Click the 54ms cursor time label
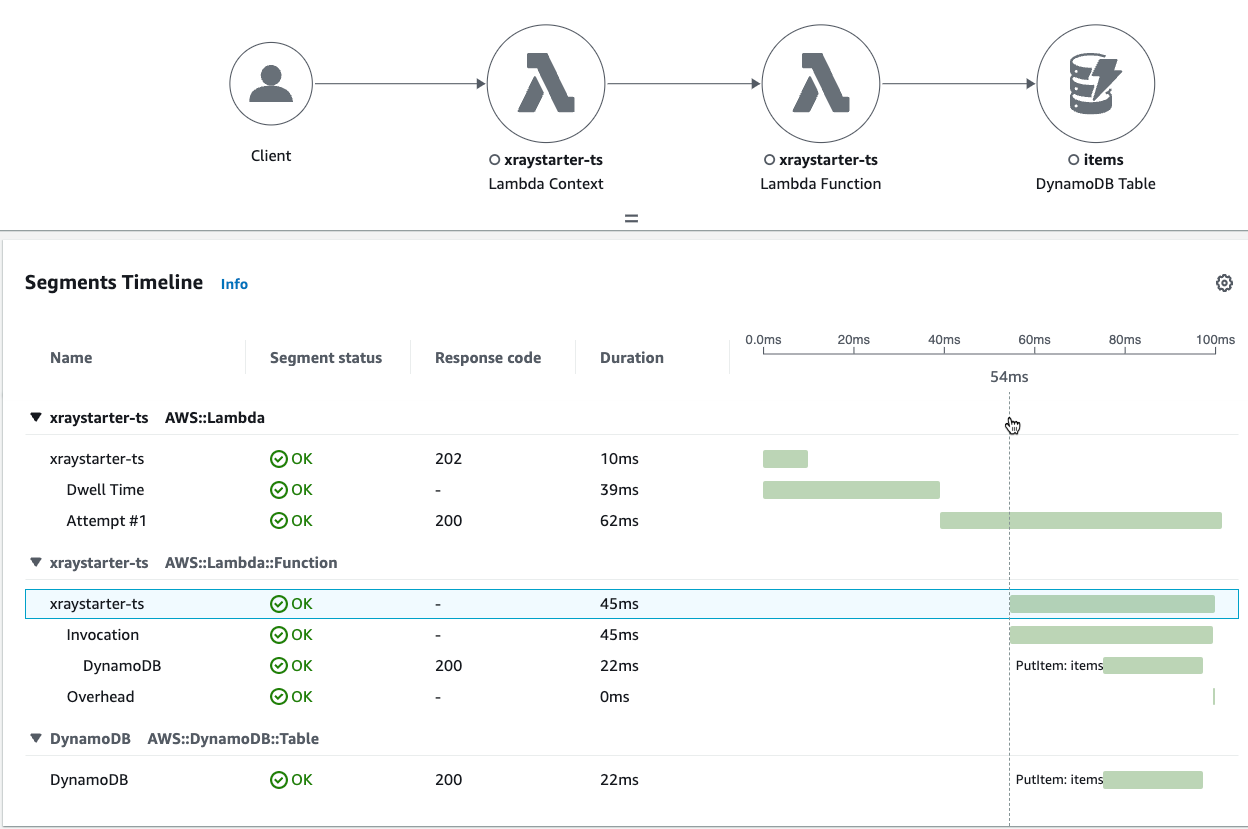1248x829 pixels. point(1009,377)
